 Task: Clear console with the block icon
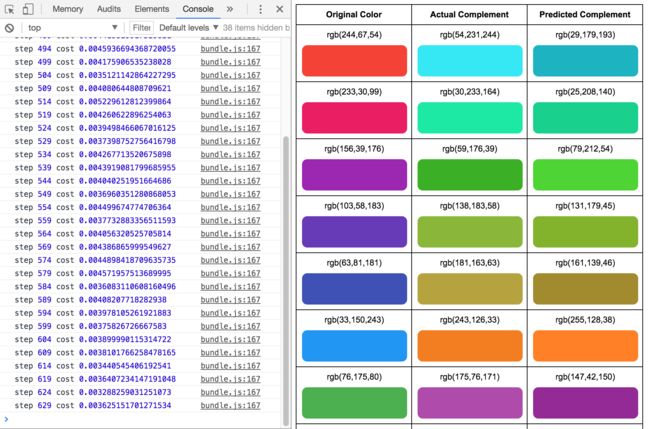coord(10,28)
